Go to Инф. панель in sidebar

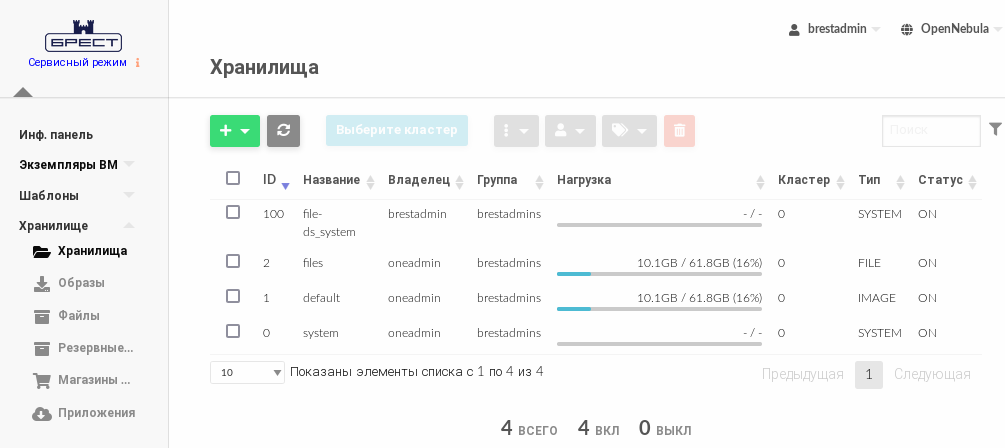click(x=56, y=135)
